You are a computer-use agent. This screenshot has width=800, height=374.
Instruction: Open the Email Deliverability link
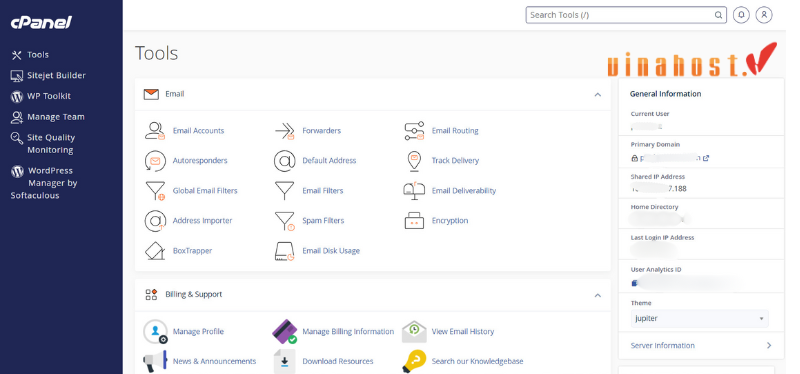[x=464, y=191]
